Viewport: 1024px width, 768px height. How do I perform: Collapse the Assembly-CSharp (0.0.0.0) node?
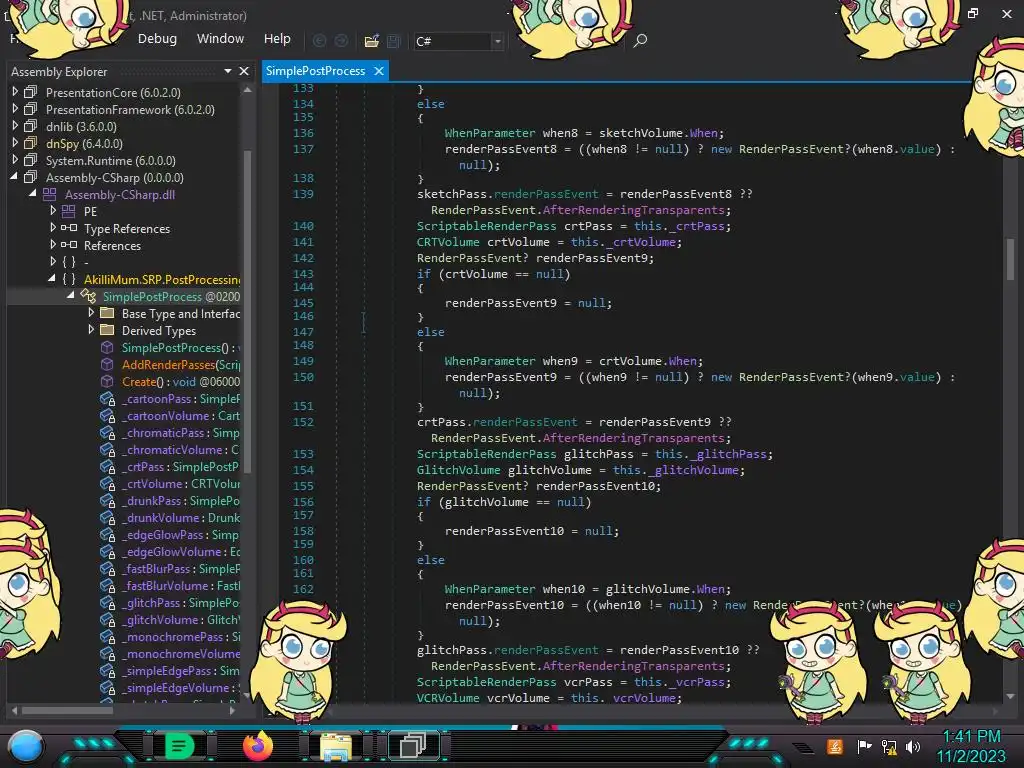coord(14,177)
